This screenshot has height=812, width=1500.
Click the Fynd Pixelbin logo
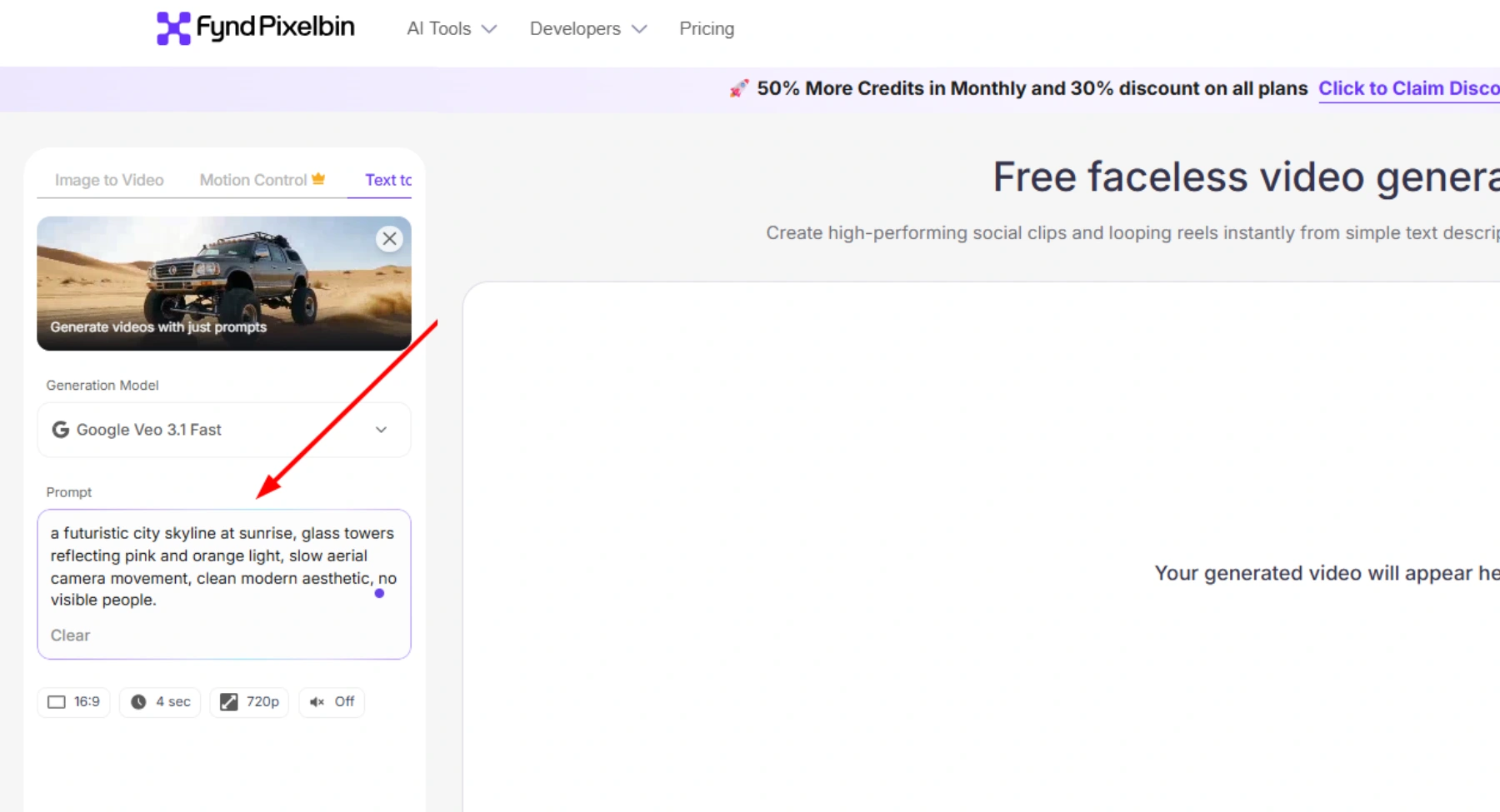[x=256, y=28]
